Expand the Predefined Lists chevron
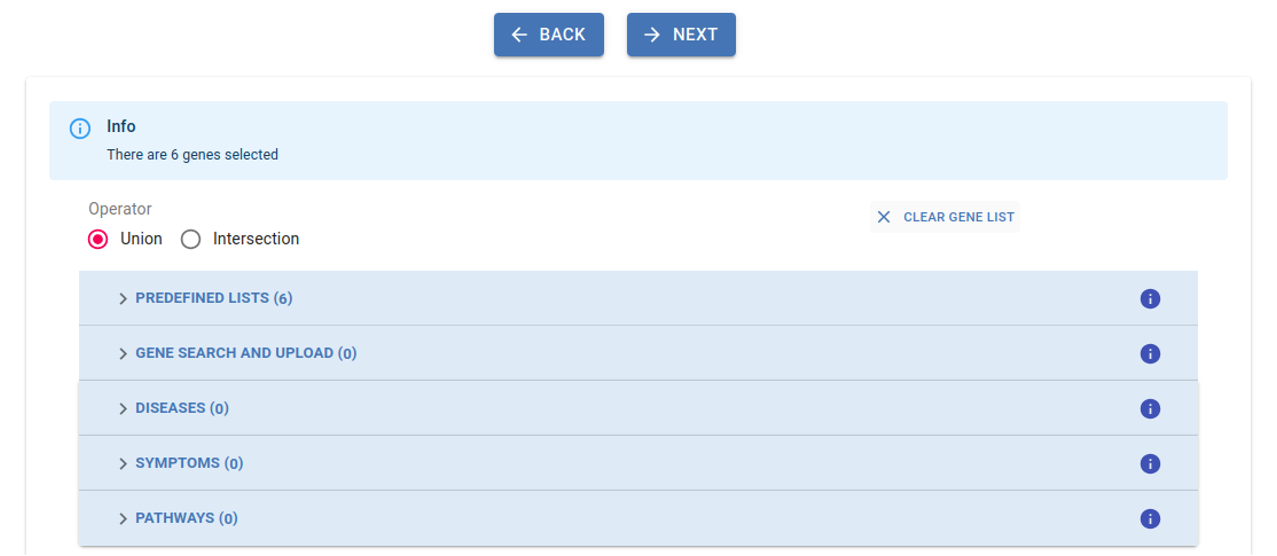The height and width of the screenshot is (556, 1277). [123, 299]
